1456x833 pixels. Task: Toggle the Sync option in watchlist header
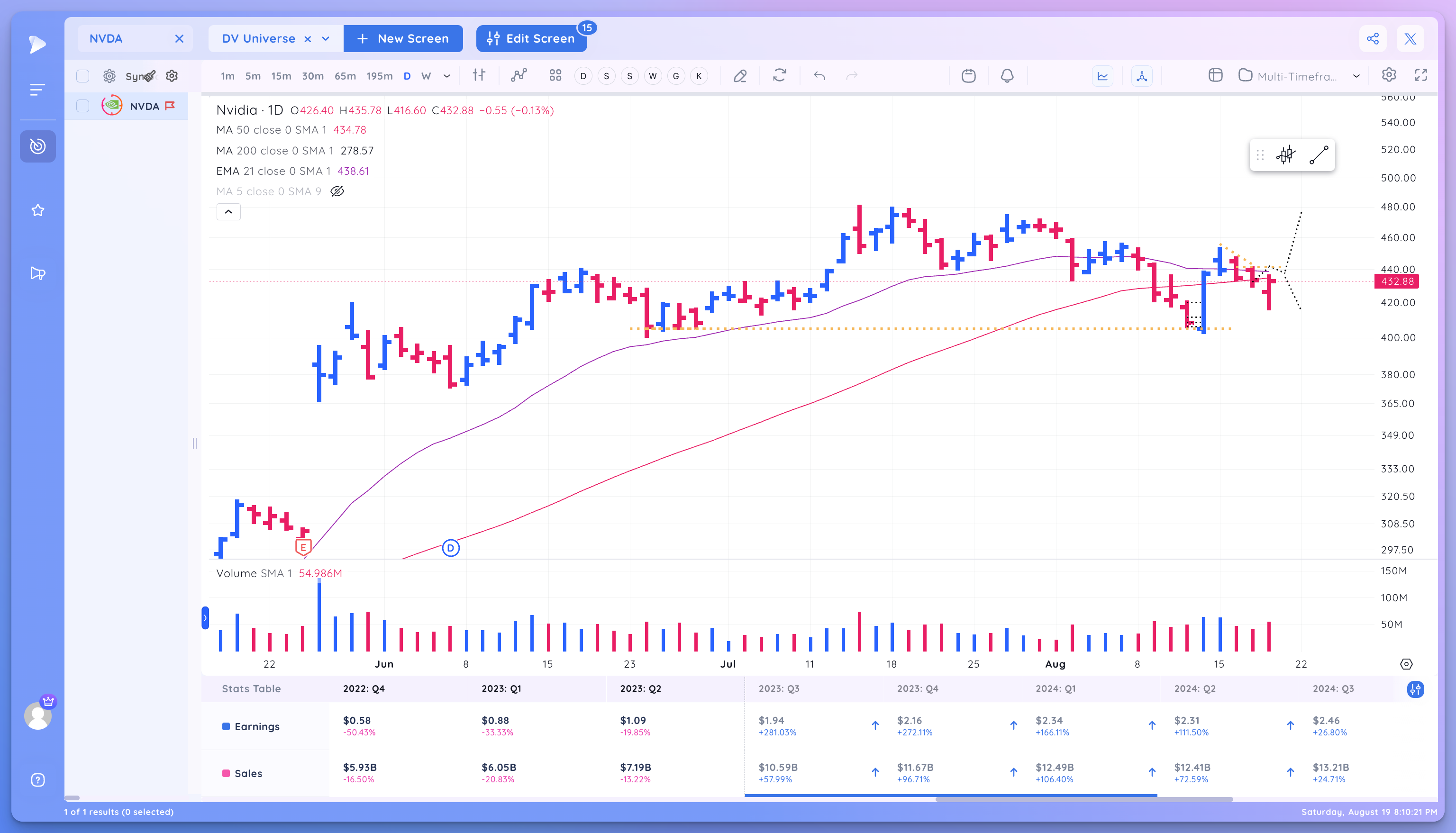point(140,76)
